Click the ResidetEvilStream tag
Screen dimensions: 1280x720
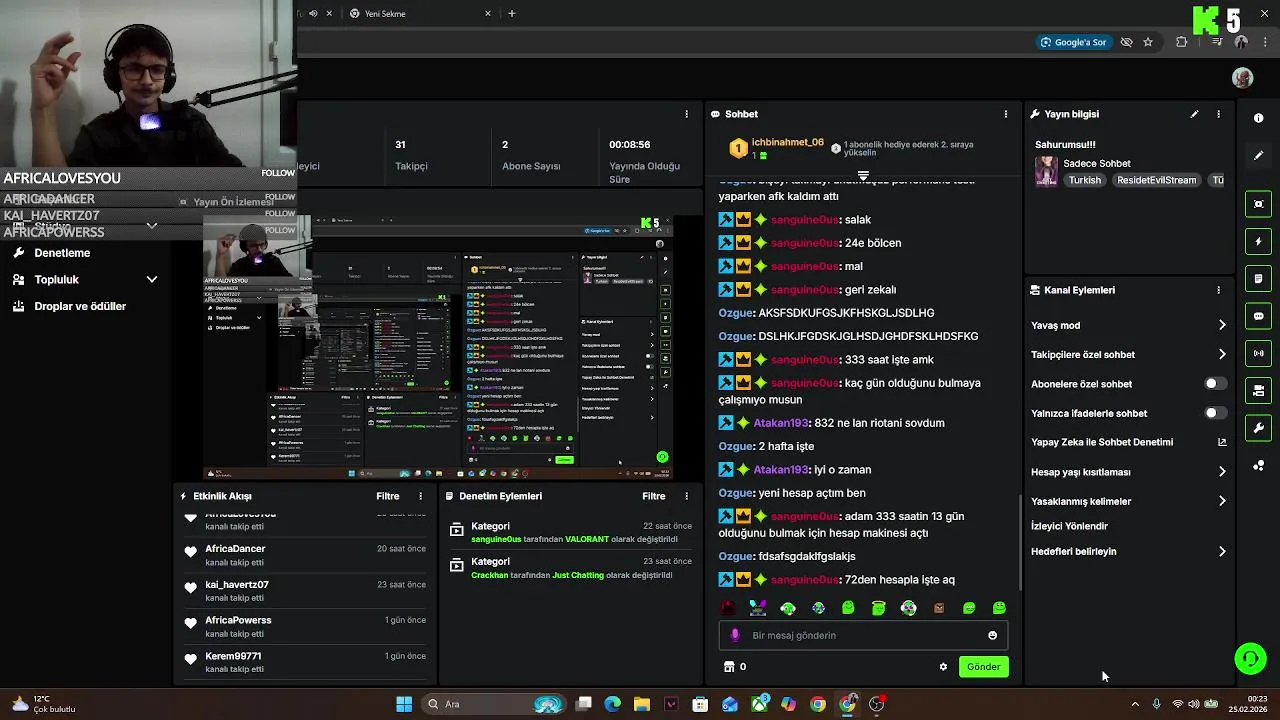coord(1157,180)
